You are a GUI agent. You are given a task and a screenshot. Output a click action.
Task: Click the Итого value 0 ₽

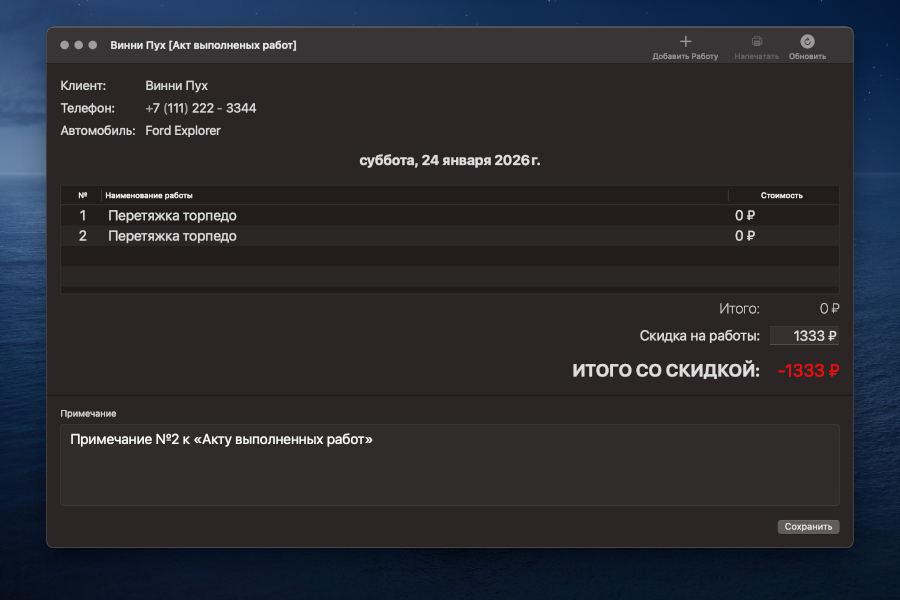[829, 309]
